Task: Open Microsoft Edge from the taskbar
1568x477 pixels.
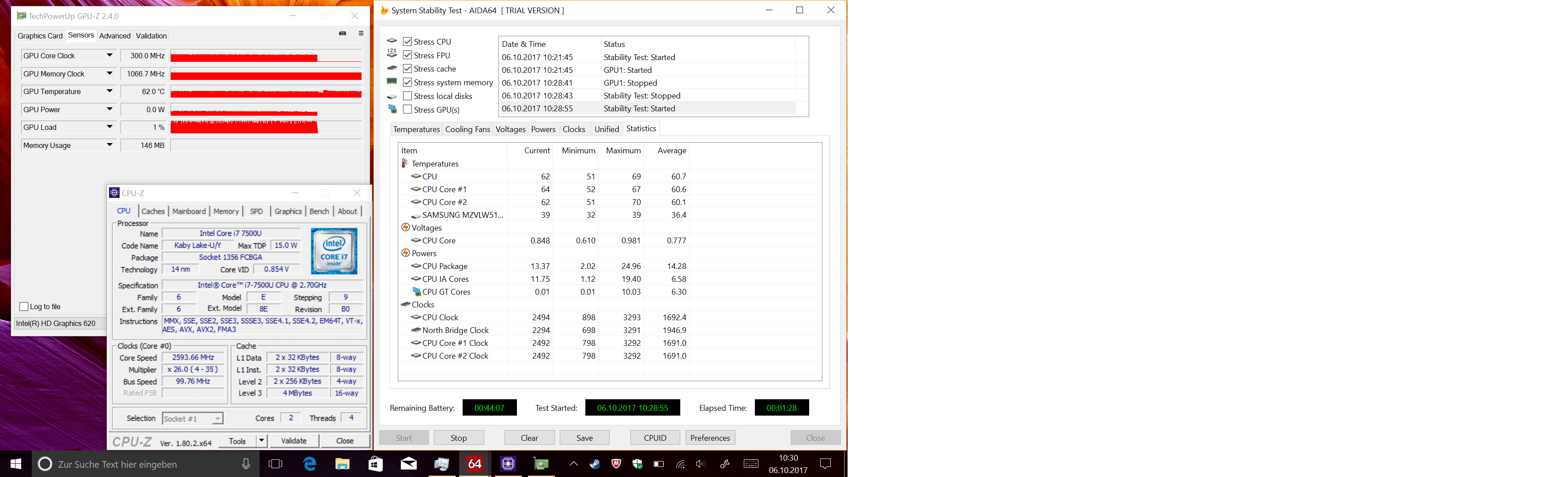Action: (310, 464)
